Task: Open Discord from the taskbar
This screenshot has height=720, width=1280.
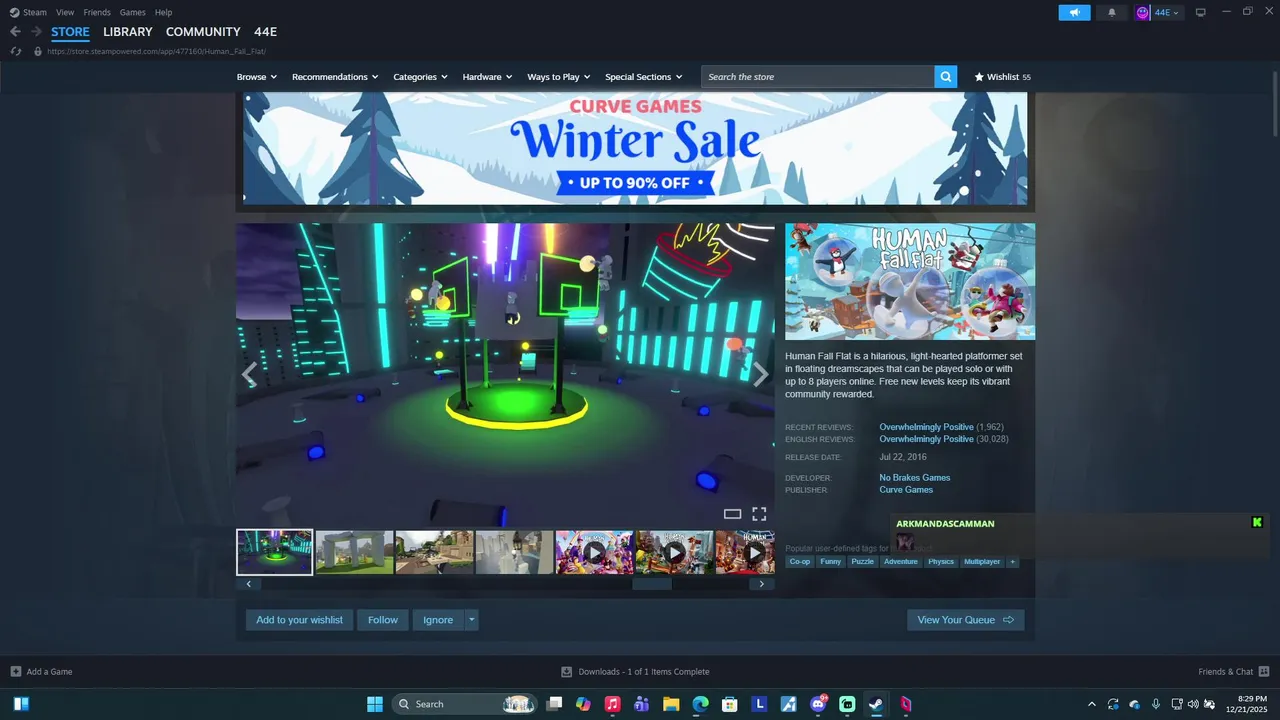Action: (x=818, y=704)
